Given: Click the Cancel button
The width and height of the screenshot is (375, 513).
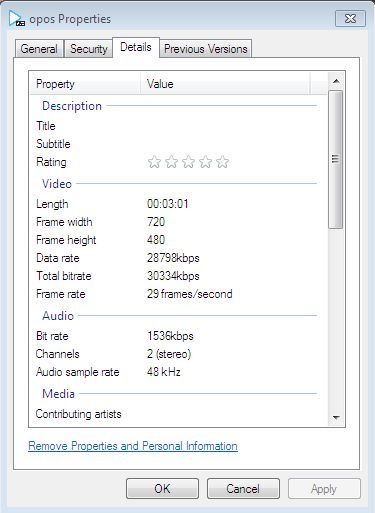Looking at the screenshot, I should 243,489.
